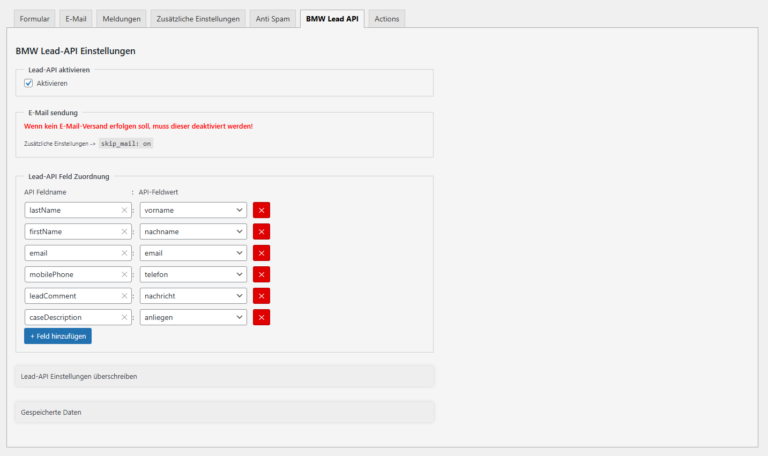Click the + Feld hinzufügen button
The height and width of the screenshot is (456, 768).
coord(58,336)
